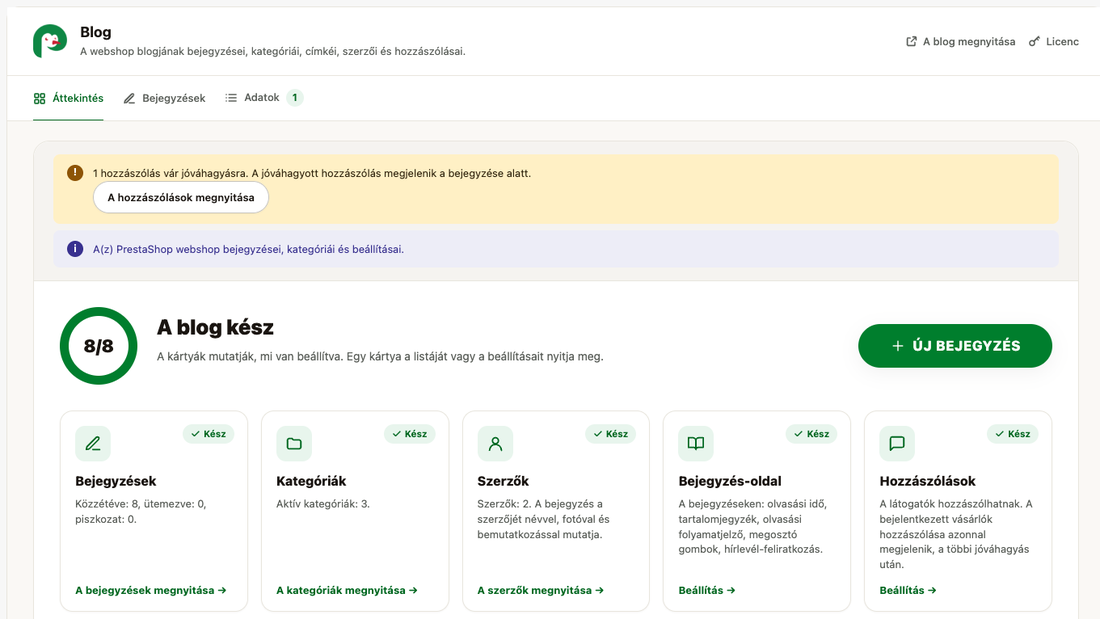Click the green PrestaShop blog logo
Screen dimensions: 1100x619
click(x=50, y=41)
